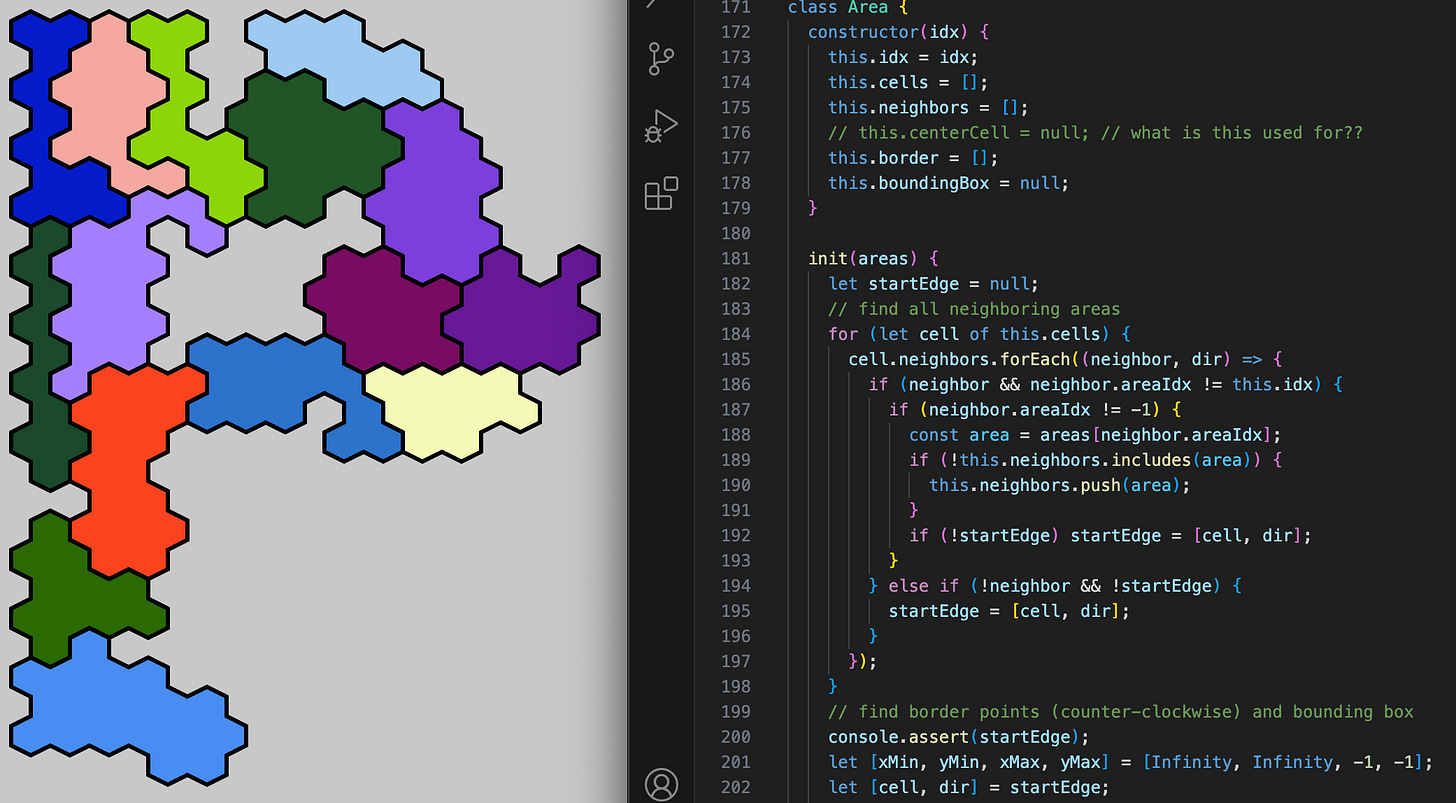The height and width of the screenshot is (803, 1456).
Task: Click 'for (let cell of this.cells)' line
Action: click(x=979, y=334)
